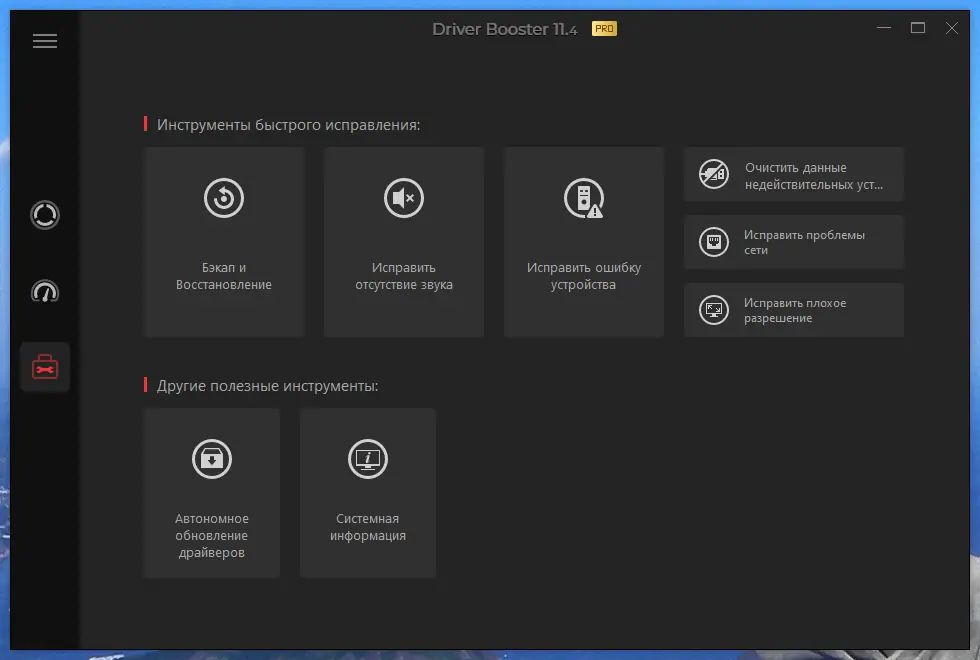
Task: Click the download arrow icon on Offline Update card
Action: click(211, 459)
